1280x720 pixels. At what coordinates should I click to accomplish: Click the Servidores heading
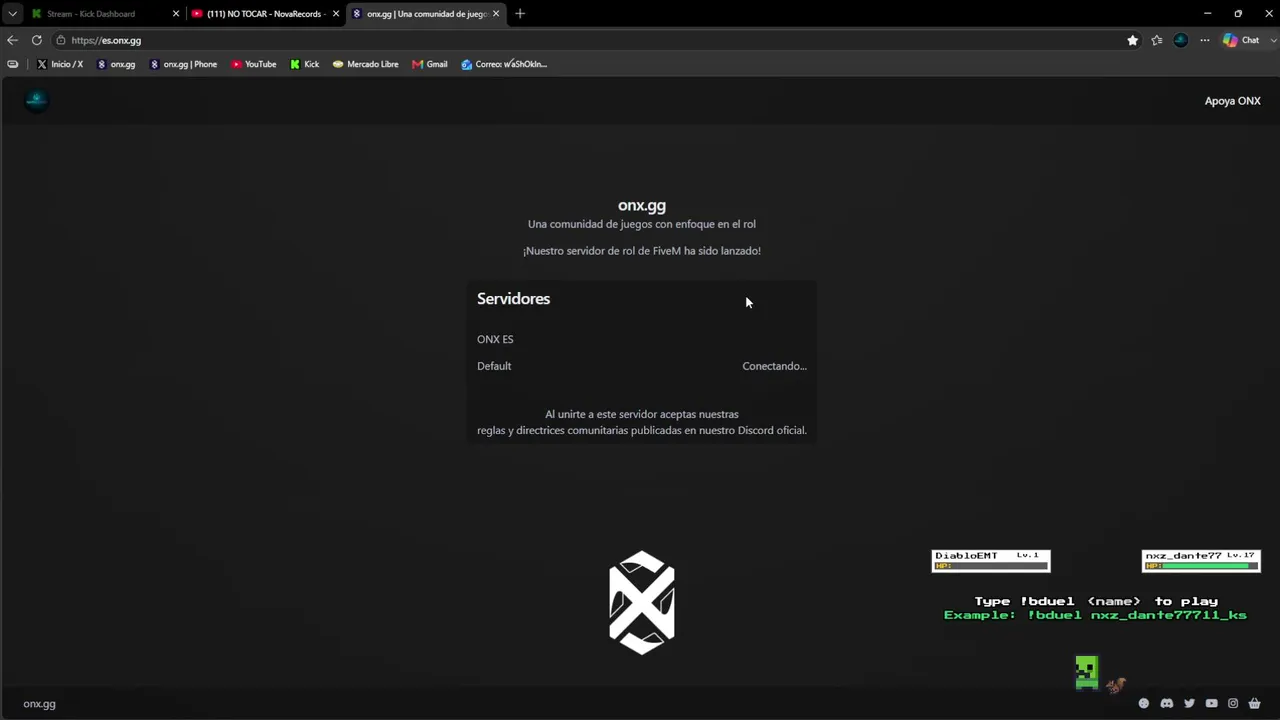(513, 299)
